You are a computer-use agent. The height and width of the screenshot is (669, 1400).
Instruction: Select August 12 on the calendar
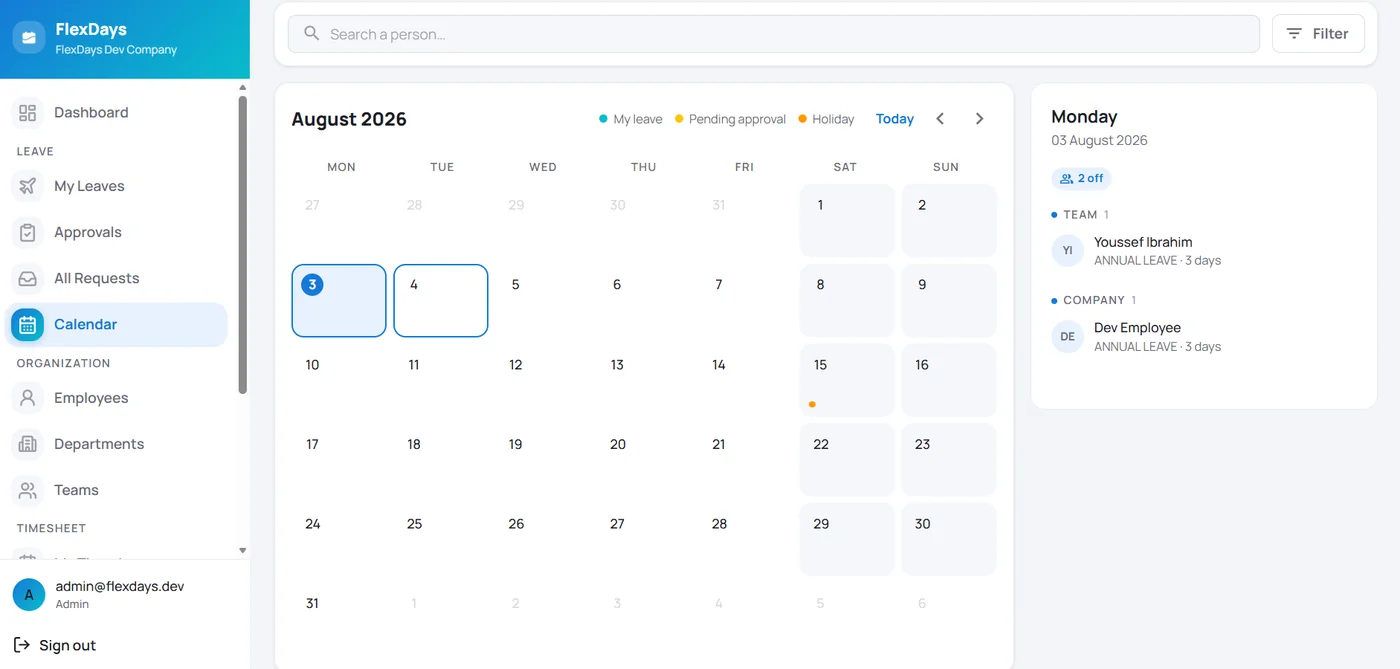click(x=543, y=380)
